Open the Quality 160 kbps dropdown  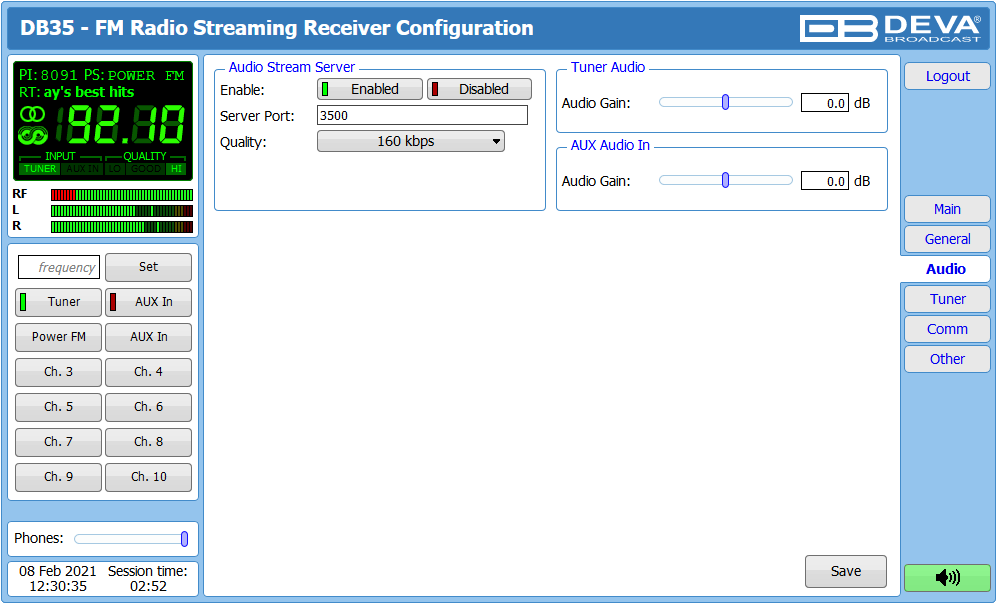(x=411, y=141)
